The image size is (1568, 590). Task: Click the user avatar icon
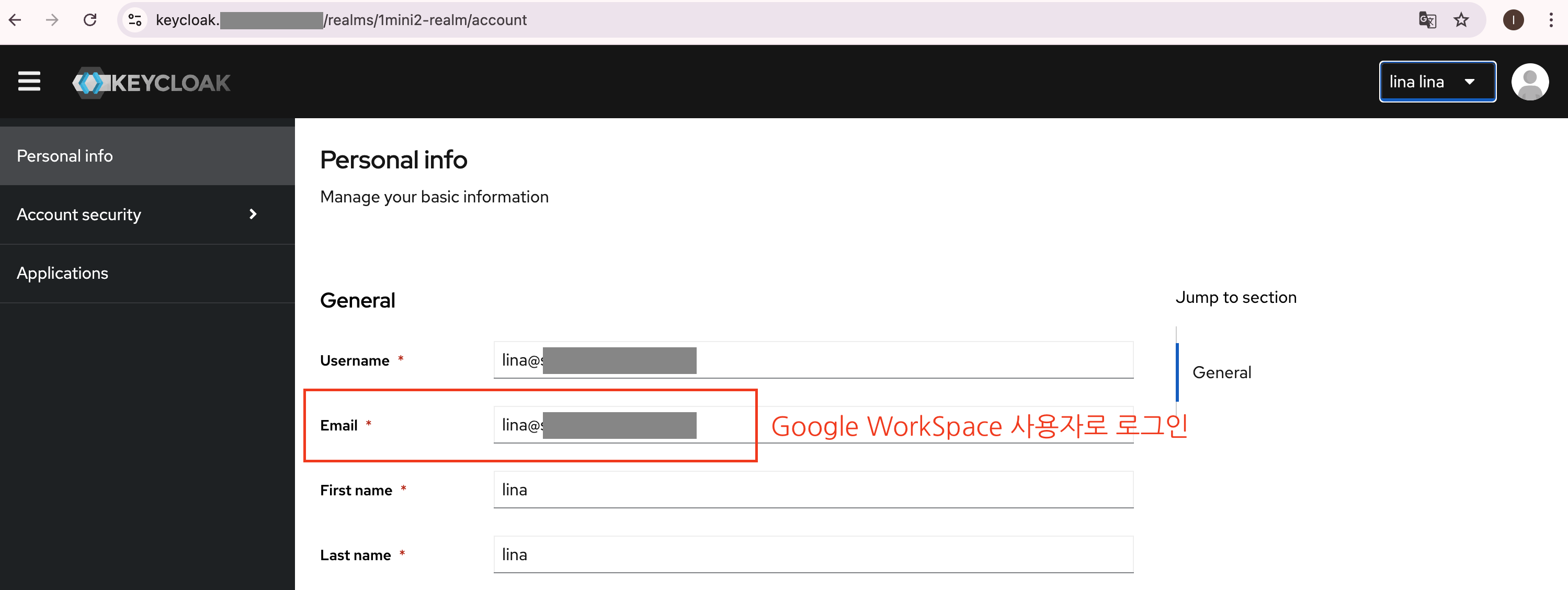(x=1529, y=82)
